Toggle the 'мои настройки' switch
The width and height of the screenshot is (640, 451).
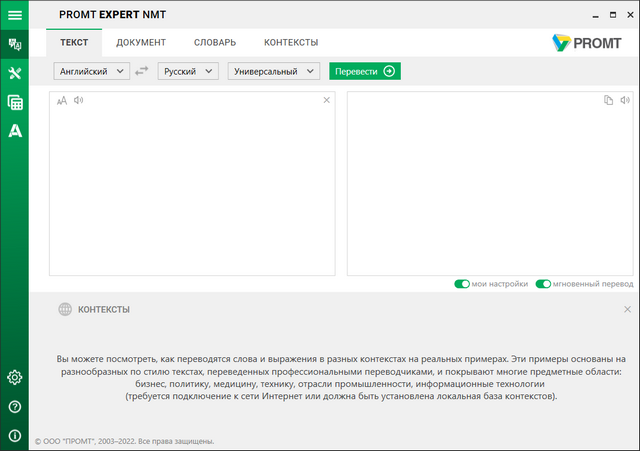click(x=462, y=284)
